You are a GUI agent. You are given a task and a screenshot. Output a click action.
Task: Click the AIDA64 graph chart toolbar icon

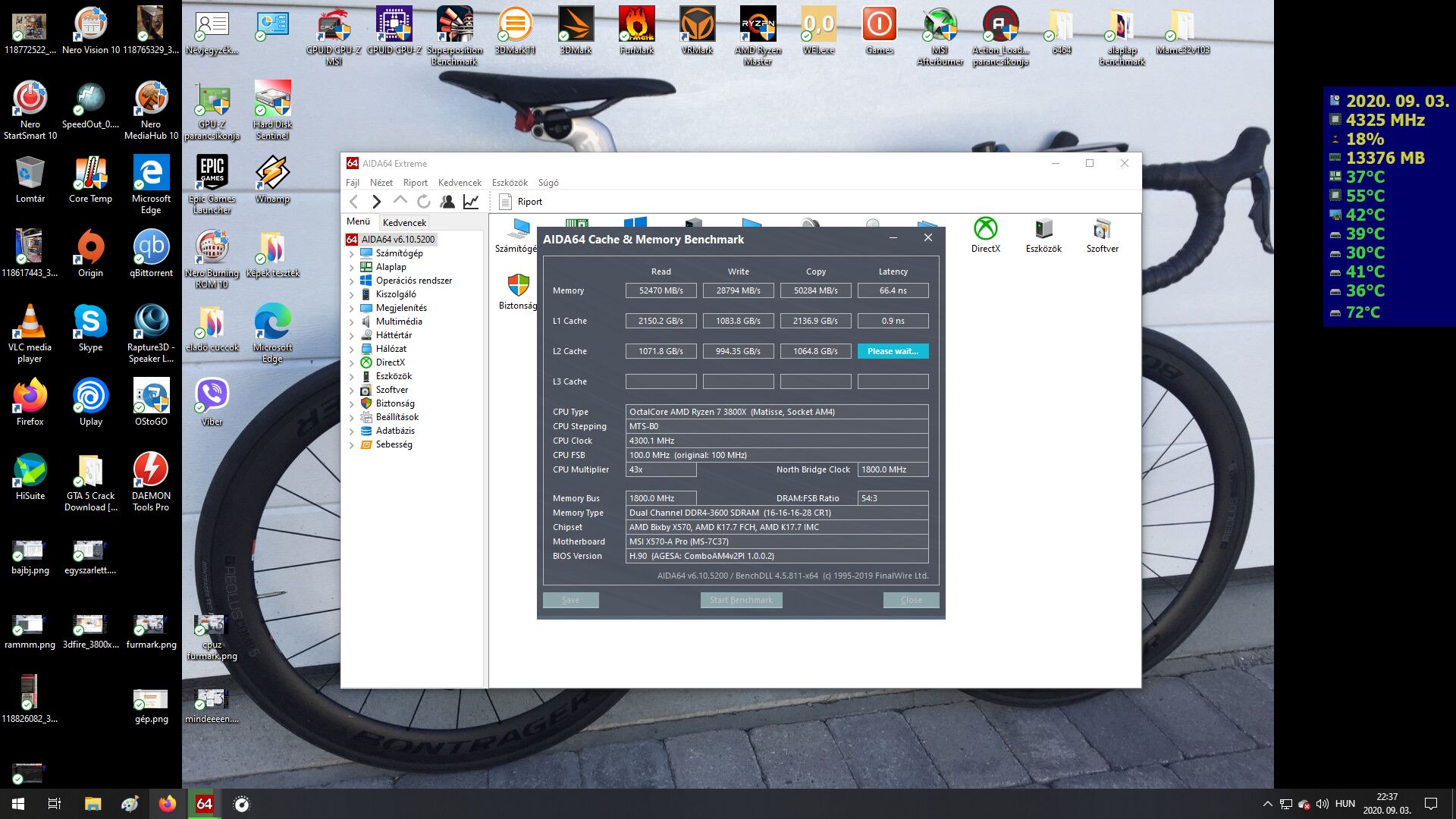point(471,202)
